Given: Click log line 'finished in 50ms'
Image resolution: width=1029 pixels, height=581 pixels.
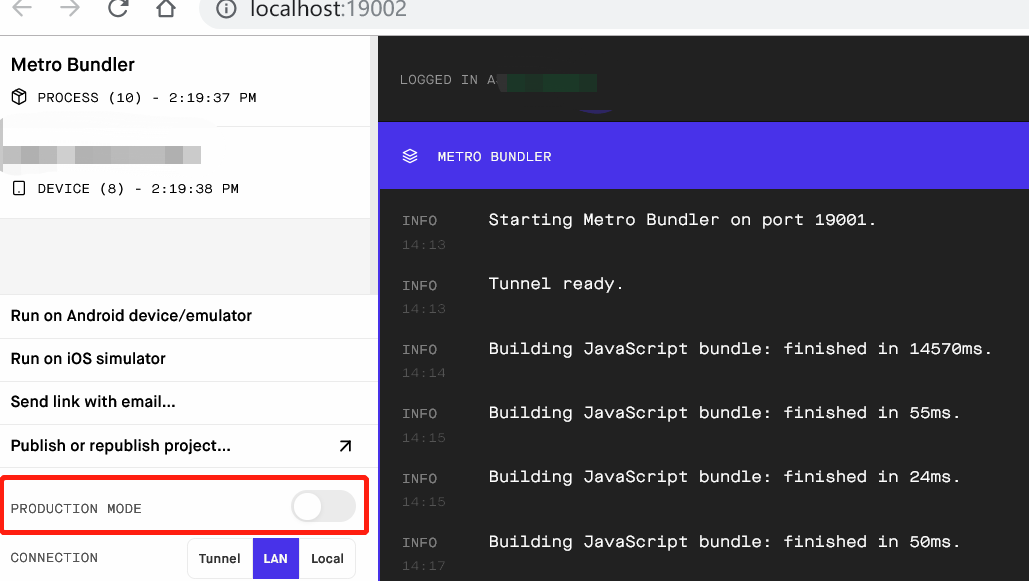Looking at the screenshot, I should click(x=724, y=542).
